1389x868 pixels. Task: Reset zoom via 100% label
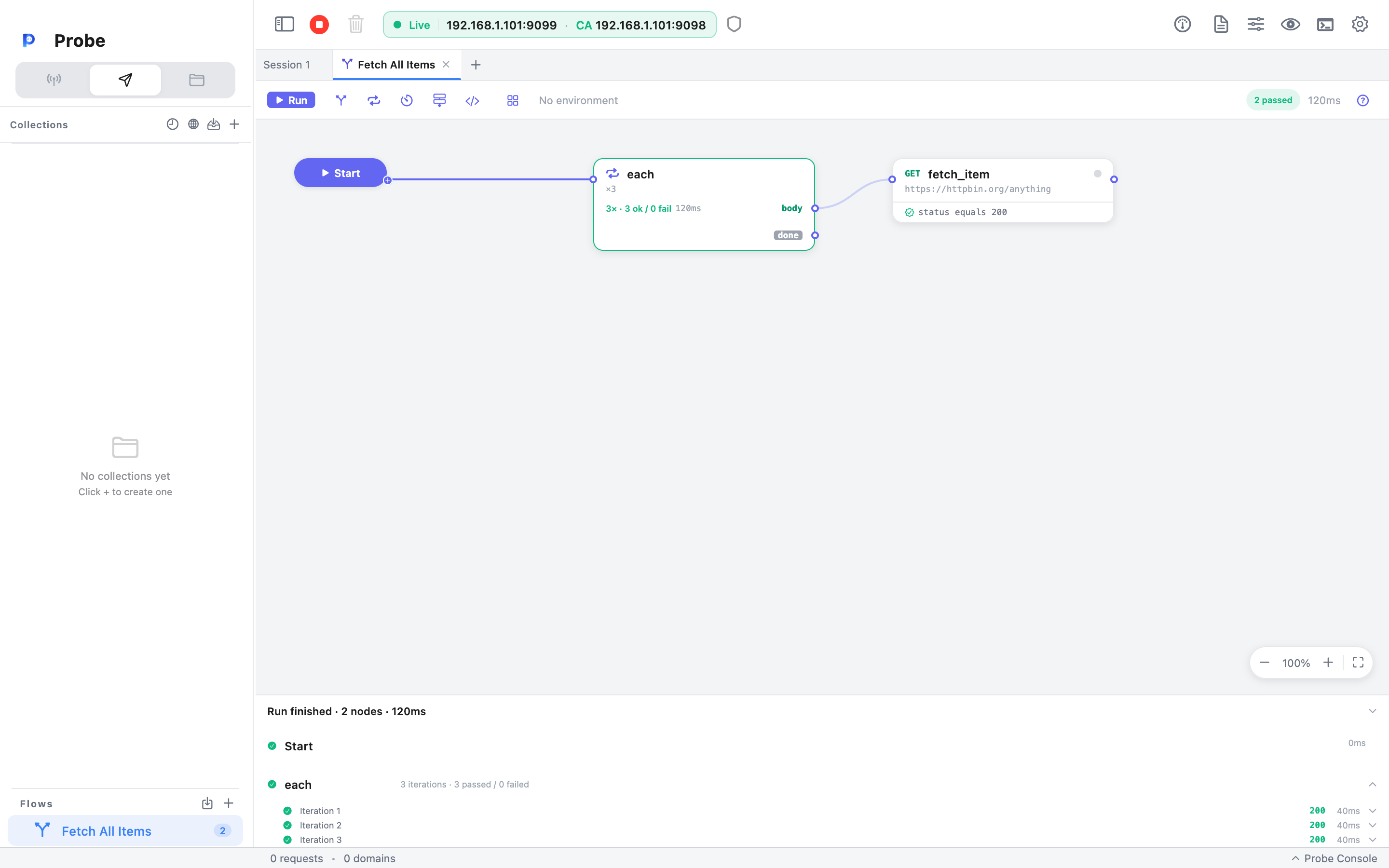point(1296,663)
